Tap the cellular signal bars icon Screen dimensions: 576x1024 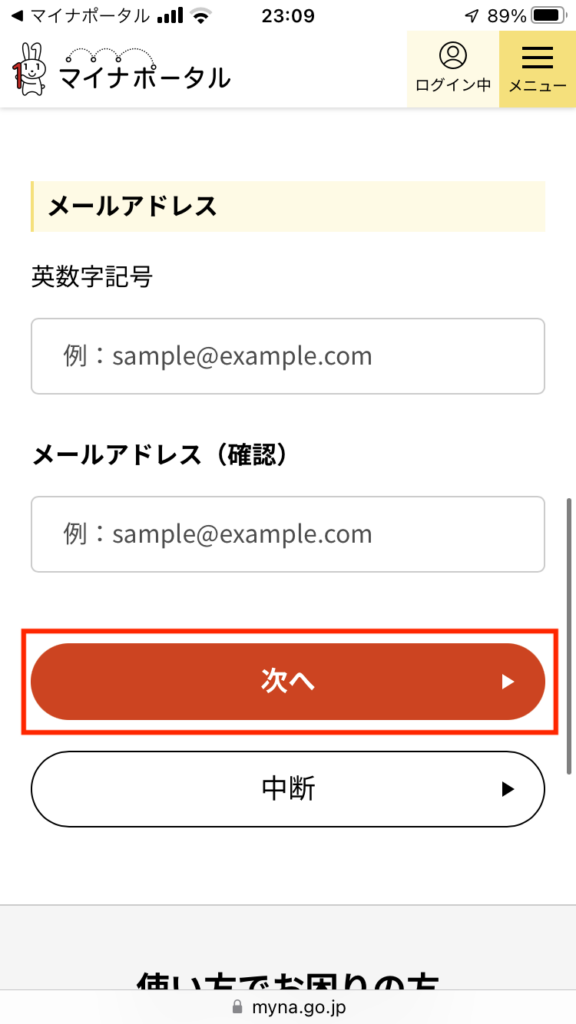point(170,16)
